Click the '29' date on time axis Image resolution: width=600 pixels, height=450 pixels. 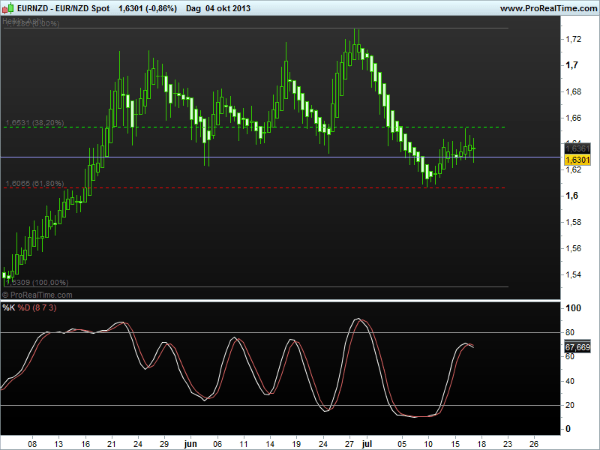click(164, 444)
